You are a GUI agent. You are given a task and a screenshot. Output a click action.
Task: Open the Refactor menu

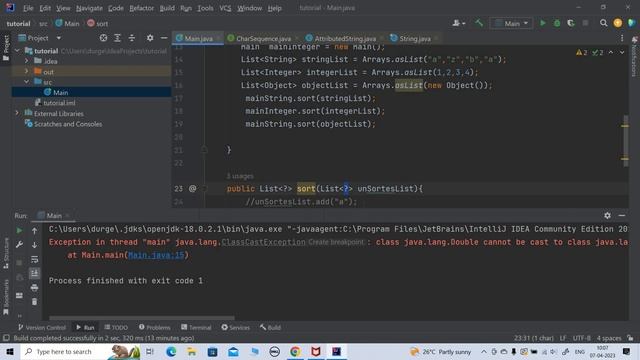pyautogui.click(x=141, y=8)
